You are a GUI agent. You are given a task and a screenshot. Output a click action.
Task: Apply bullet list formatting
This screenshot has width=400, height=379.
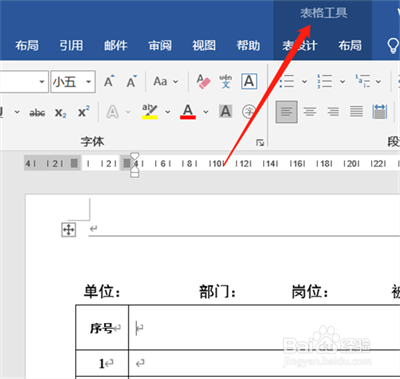pos(287,81)
